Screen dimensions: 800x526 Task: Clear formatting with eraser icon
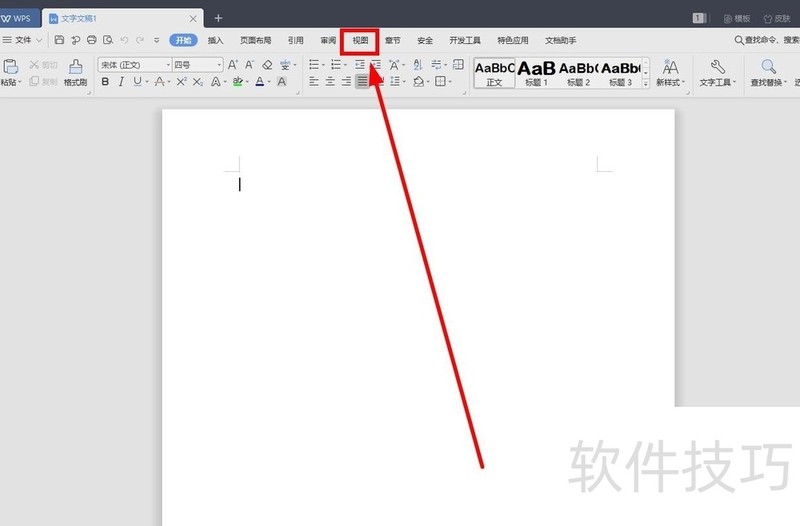[267, 65]
